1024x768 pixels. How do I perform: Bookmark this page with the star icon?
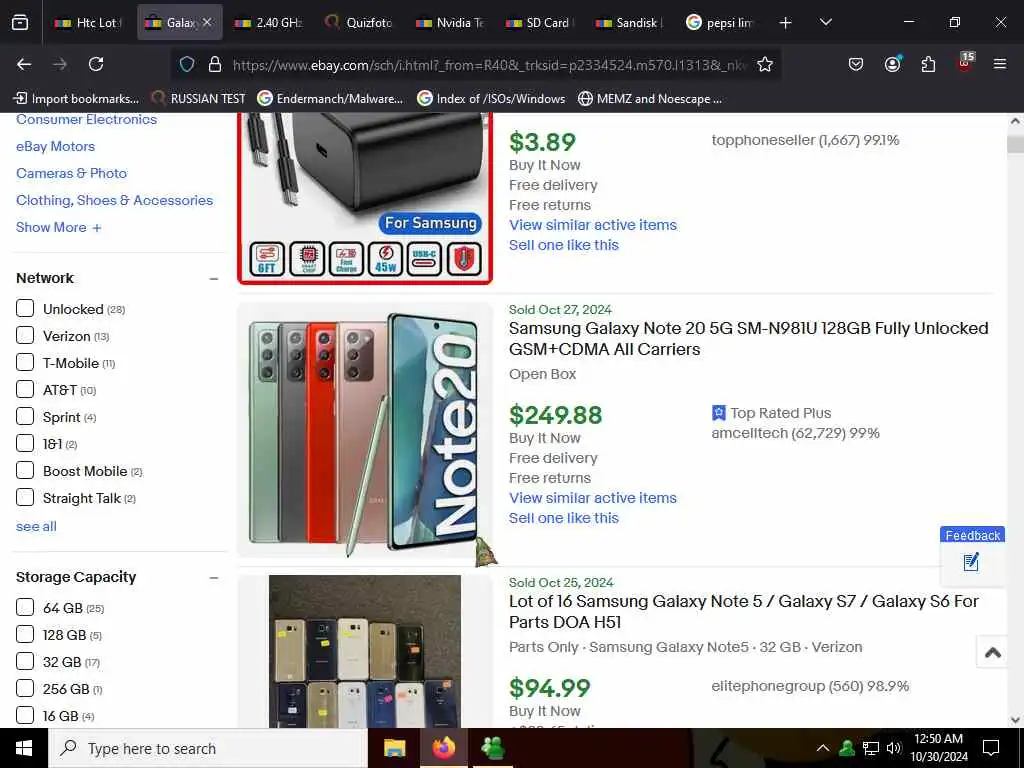[x=765, y=64]
